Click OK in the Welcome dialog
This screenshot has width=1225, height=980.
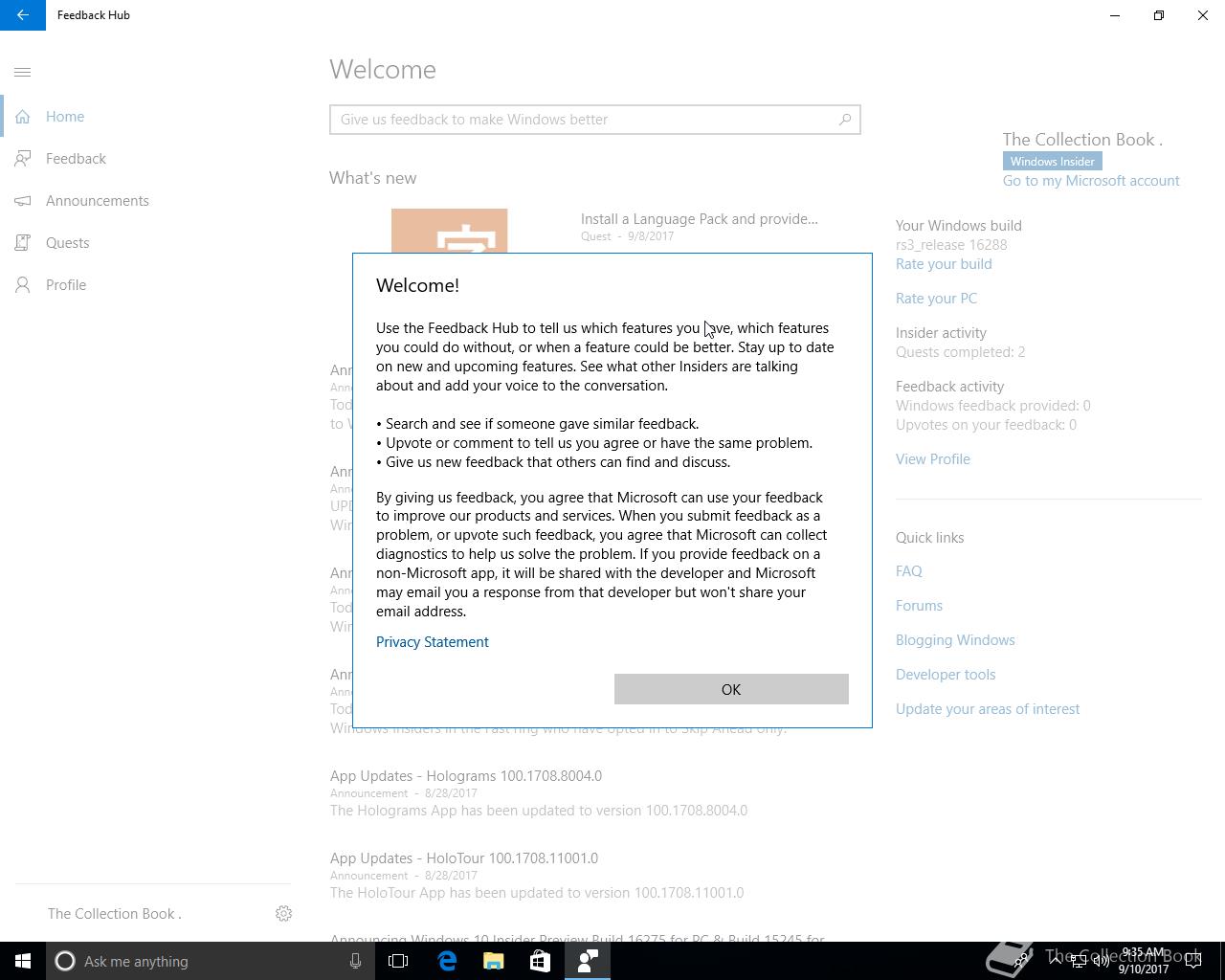[731, 689]
